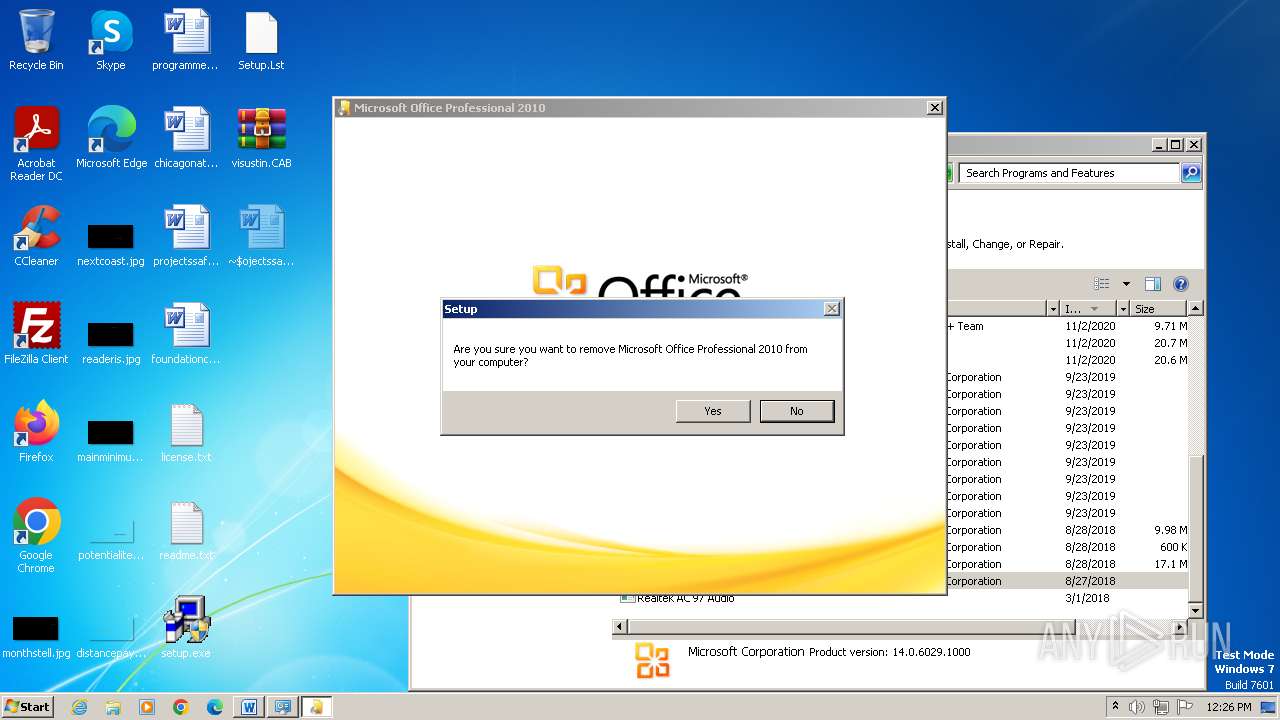1280x720 pixels.
Task: Open the Skype desktop shortcut
Action: [x=111, y=40]
